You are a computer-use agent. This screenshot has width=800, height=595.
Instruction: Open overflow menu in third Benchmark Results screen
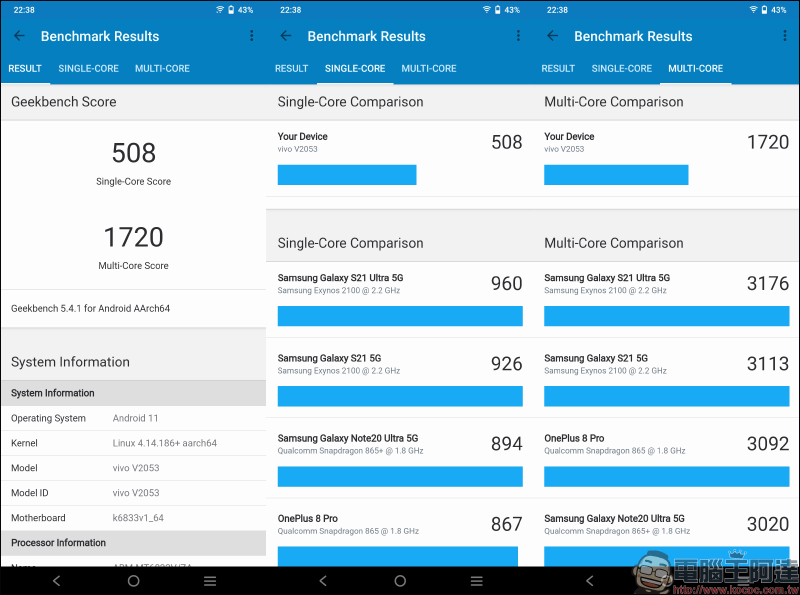[785, 36]
